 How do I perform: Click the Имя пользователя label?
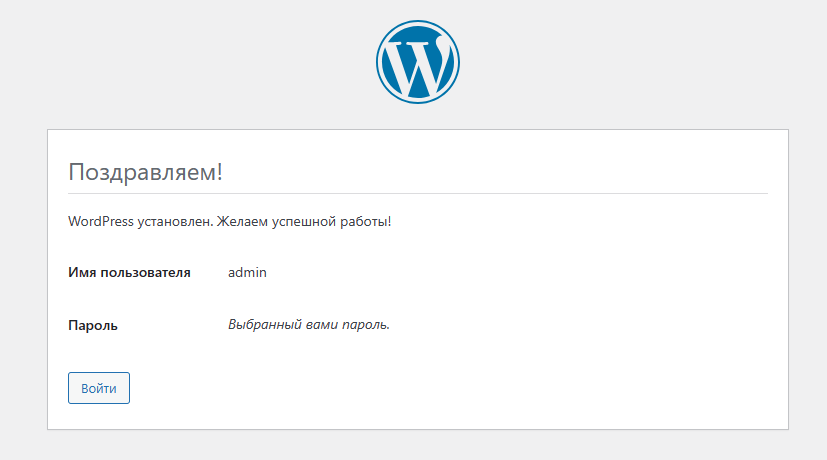[x=129, y=273]
